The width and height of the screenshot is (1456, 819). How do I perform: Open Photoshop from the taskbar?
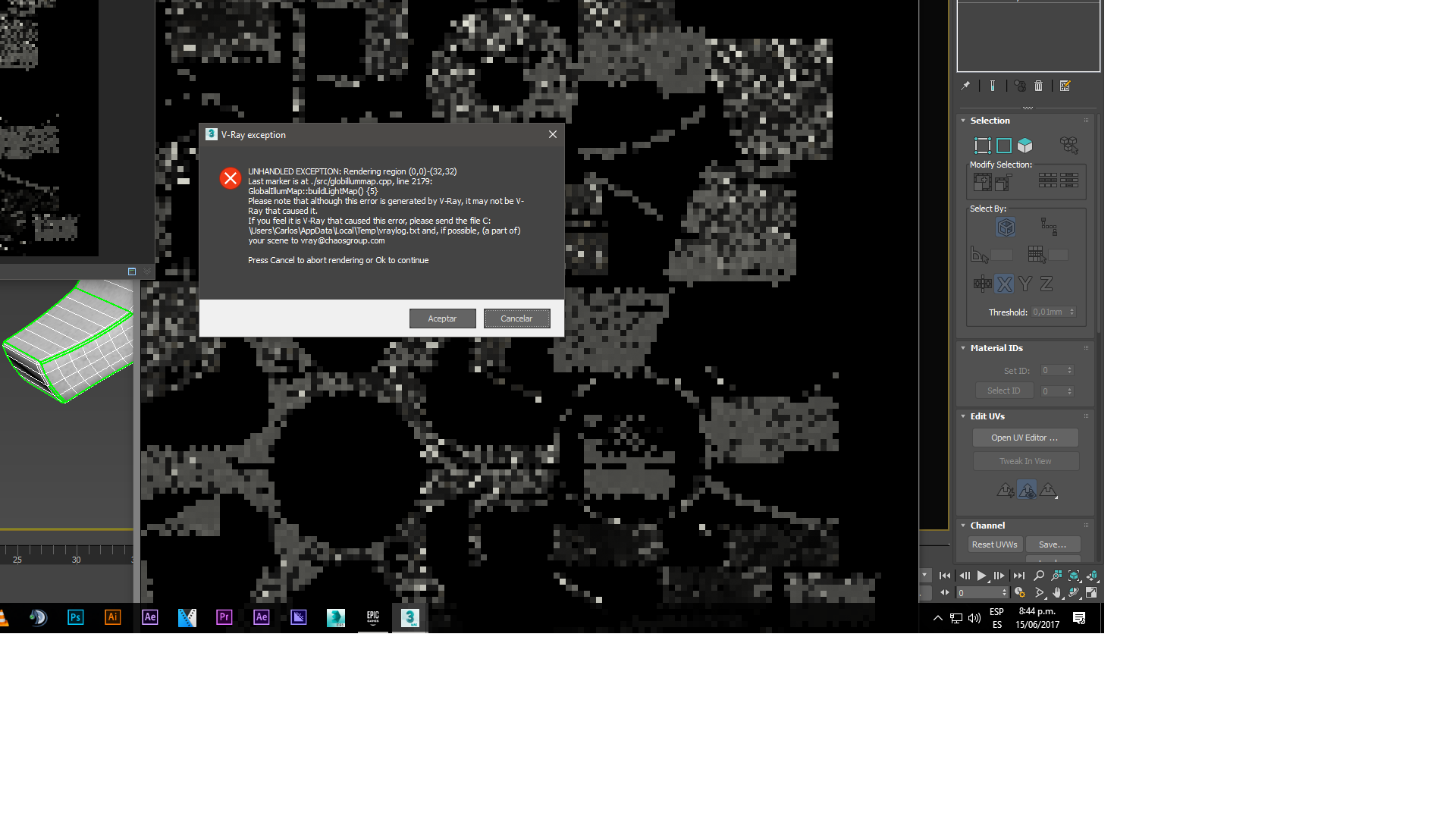(x=75, y=617)
